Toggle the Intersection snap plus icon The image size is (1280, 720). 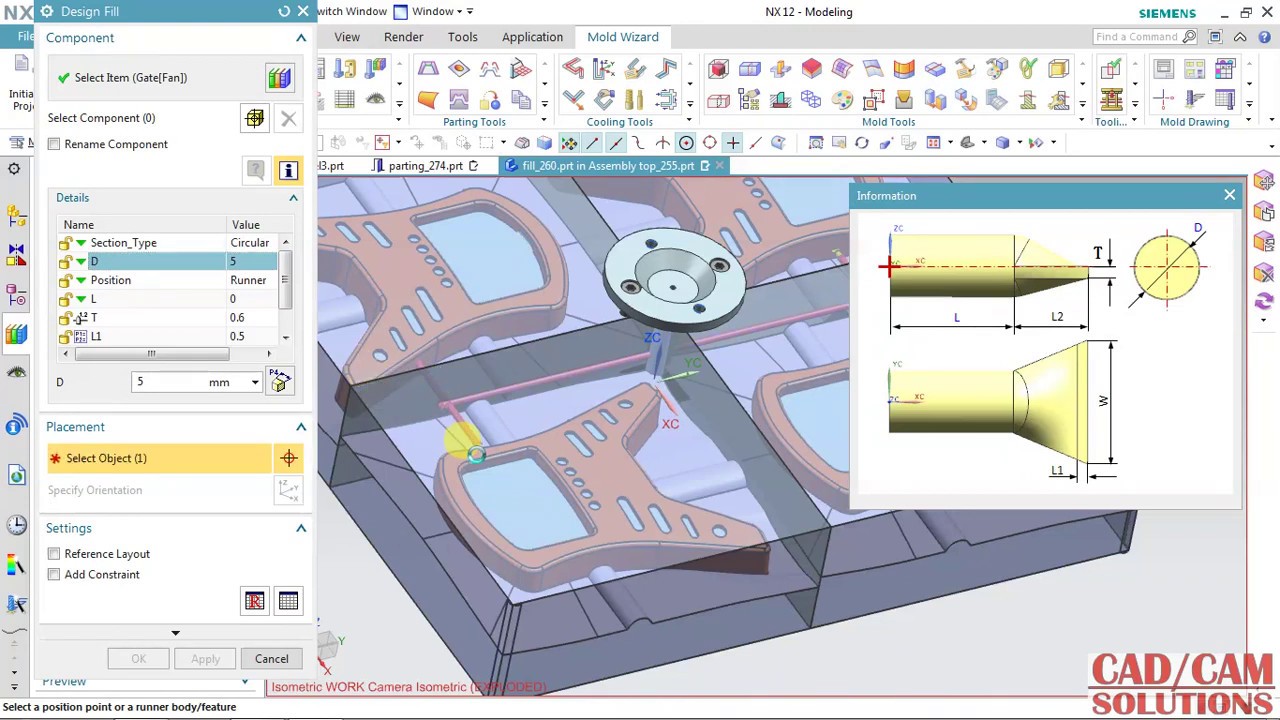(732, 143)
